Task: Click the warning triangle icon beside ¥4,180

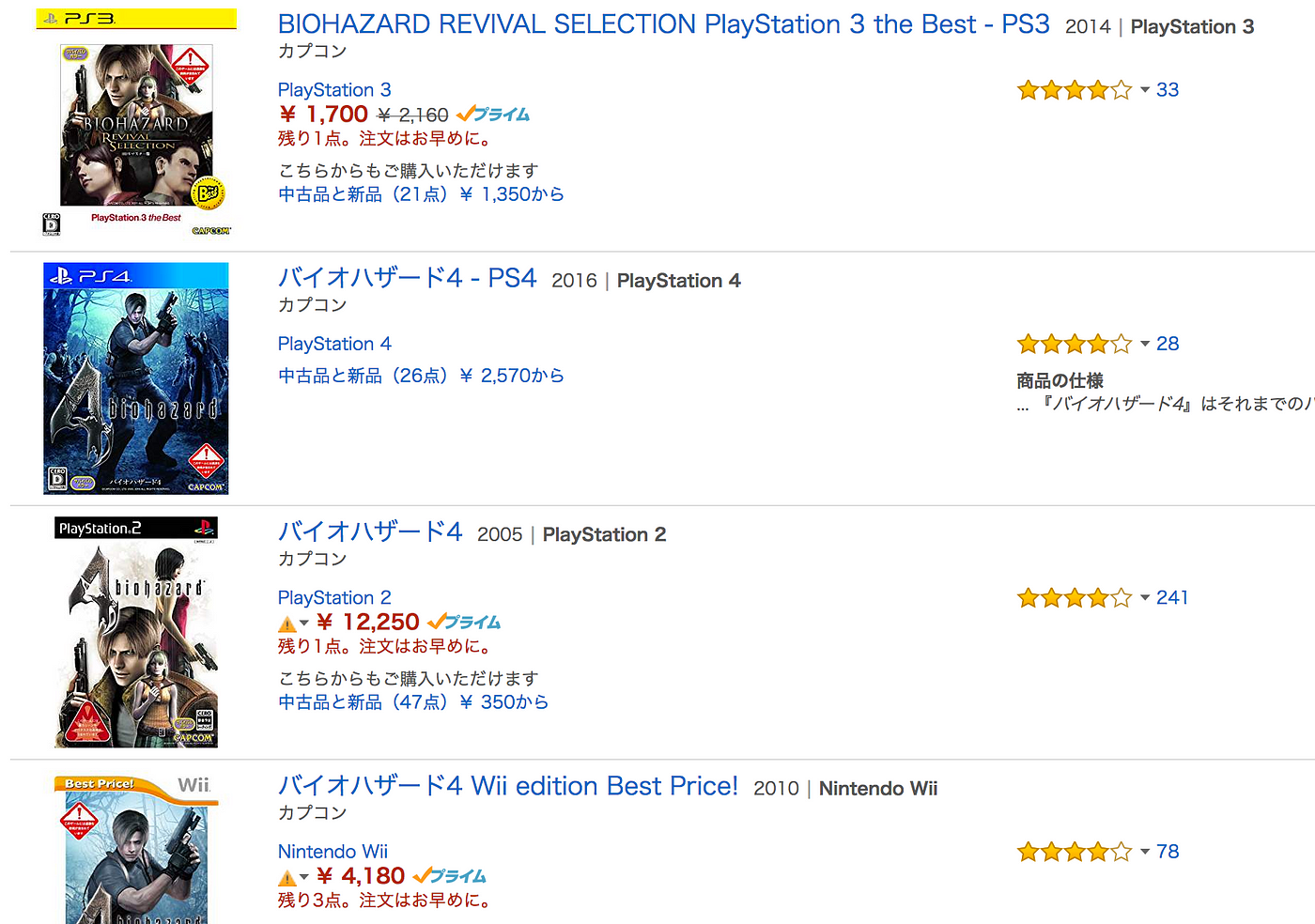Action: (x=287, y=878)
